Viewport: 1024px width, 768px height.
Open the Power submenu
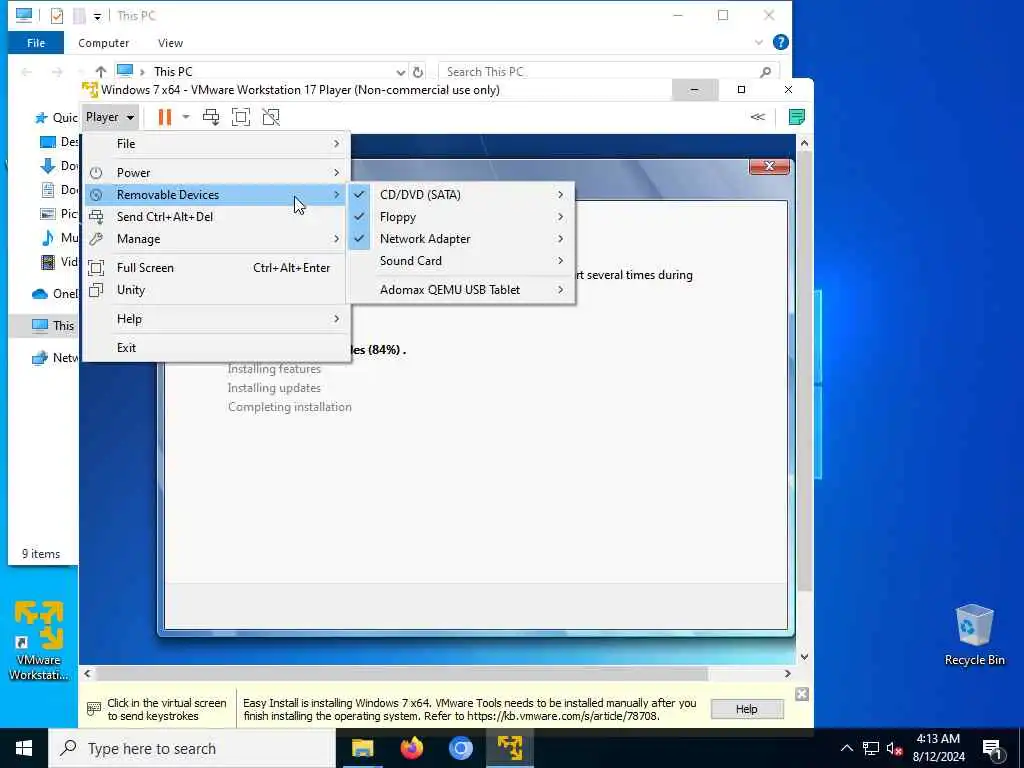click(x=217, y=172)
